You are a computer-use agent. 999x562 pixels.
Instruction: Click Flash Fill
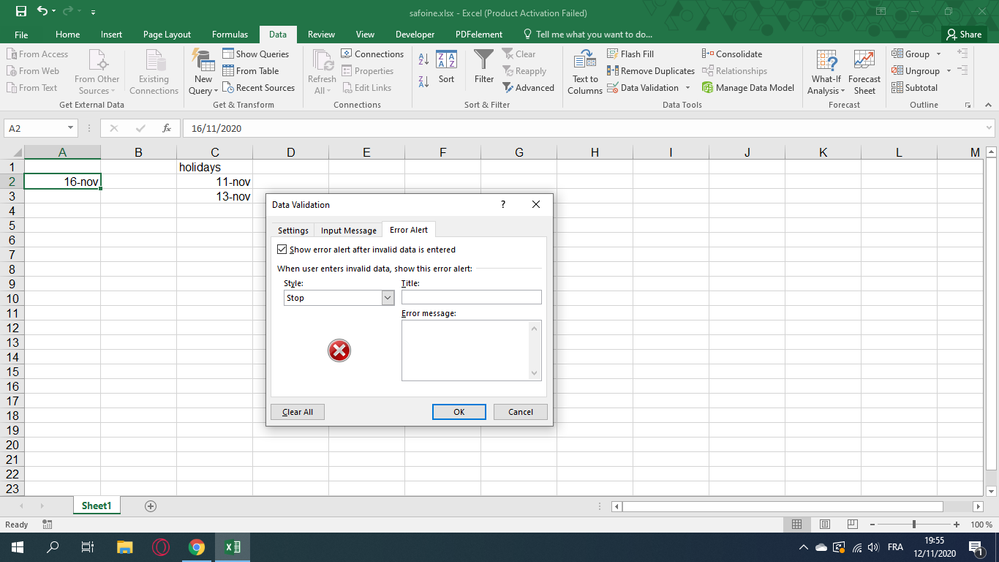630,54
